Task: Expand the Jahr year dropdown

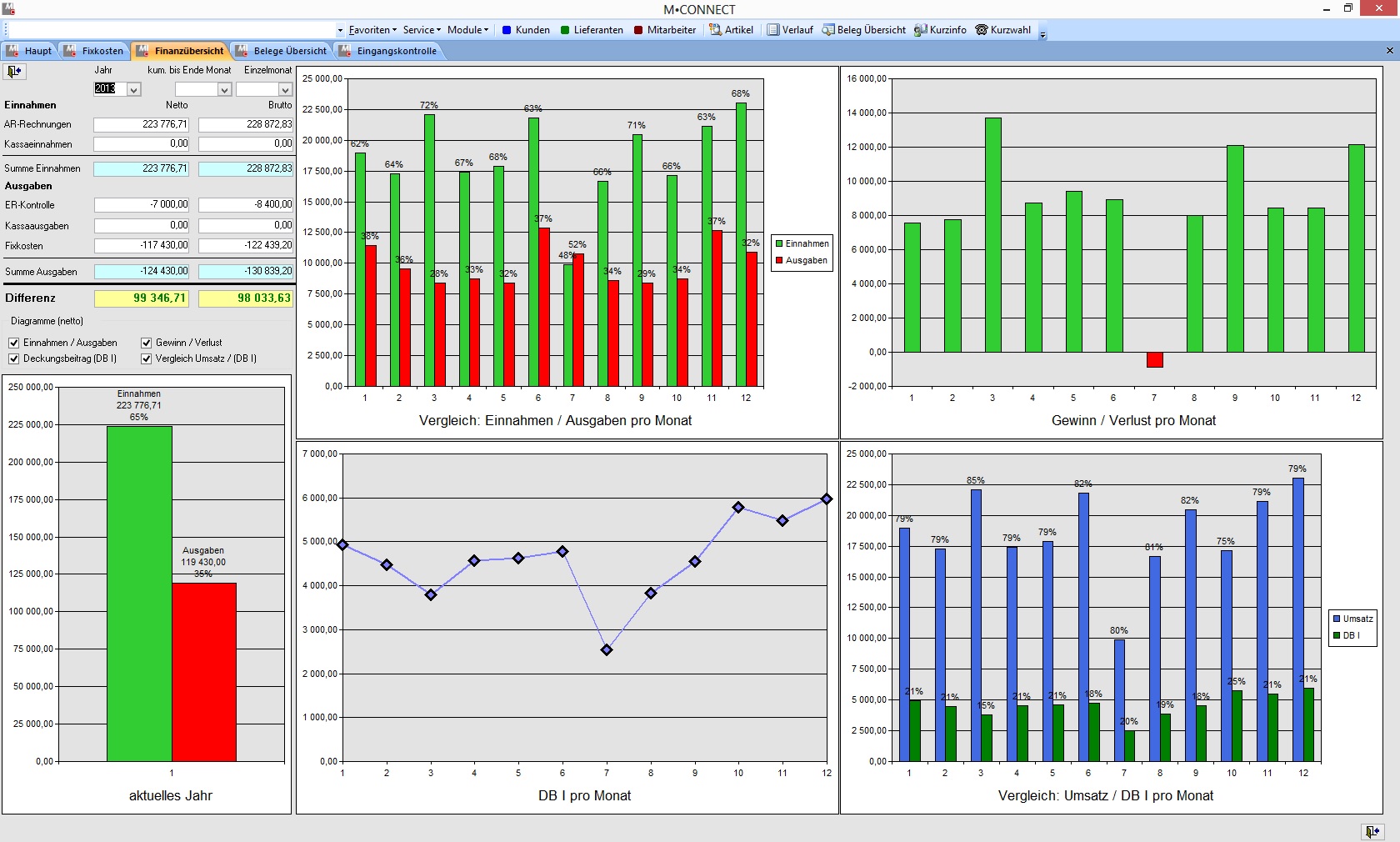Action: click(134, 89)
